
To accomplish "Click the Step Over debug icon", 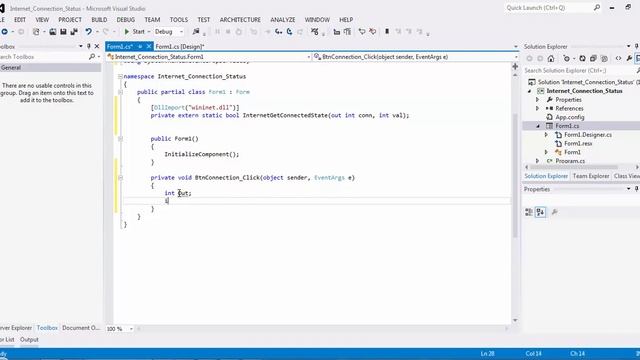I will pos(289,31).
